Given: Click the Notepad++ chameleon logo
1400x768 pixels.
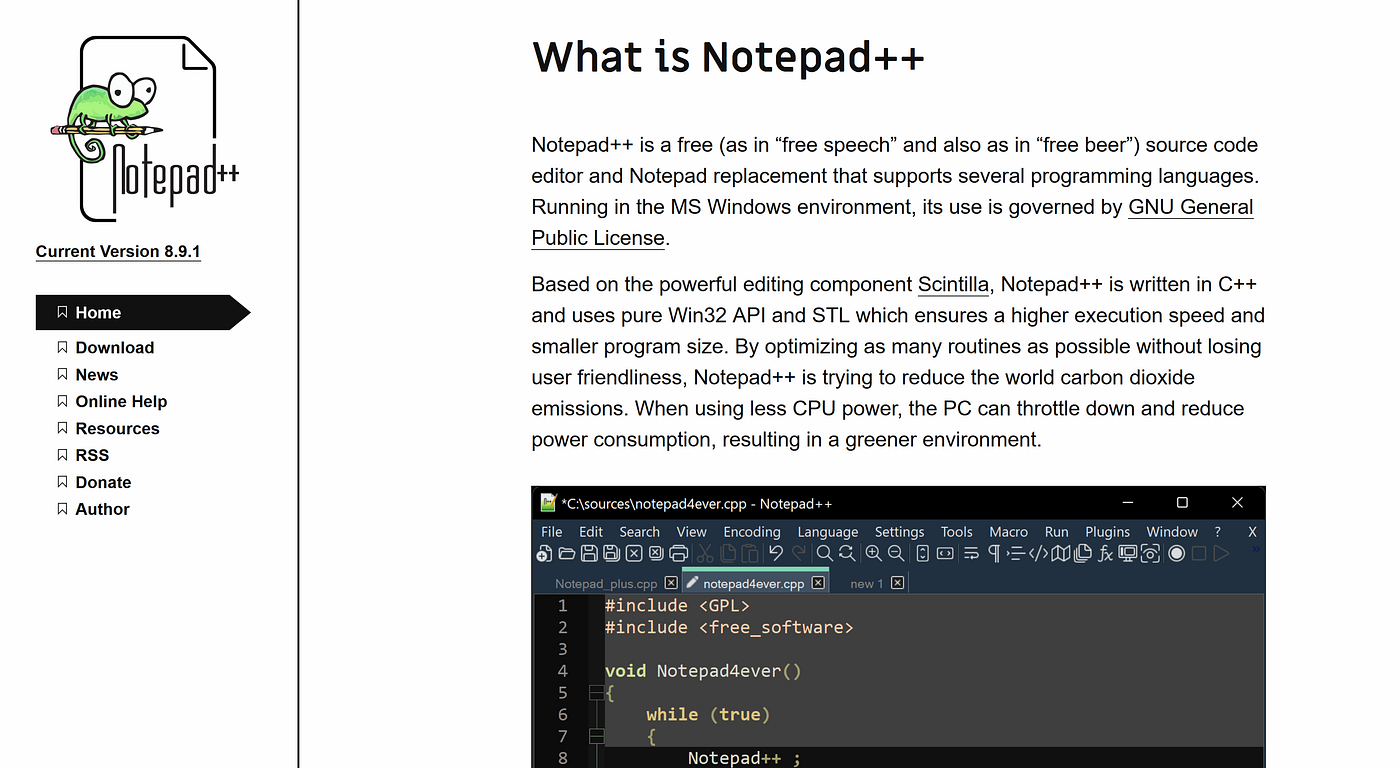Looking at the screenshot, I should 144,129.
